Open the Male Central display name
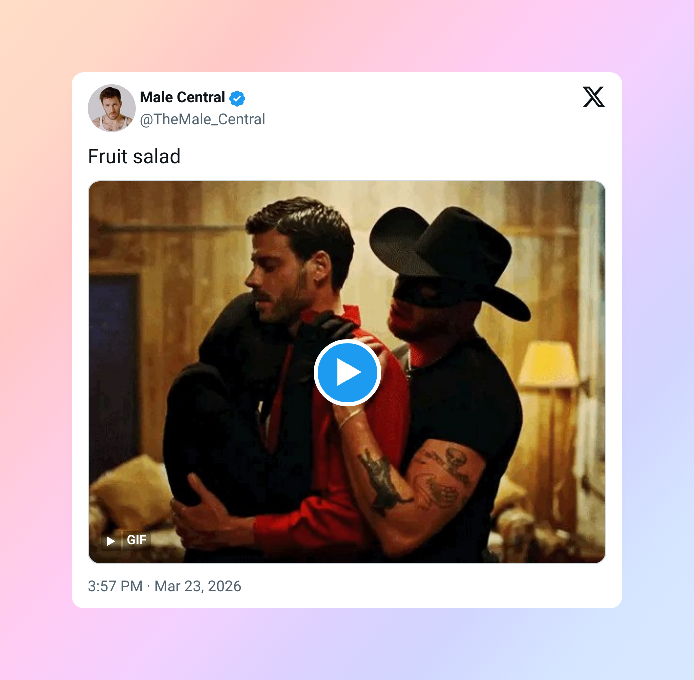This screenshot has height=680, width=694. pyautogui.click(x=182, y=97)
